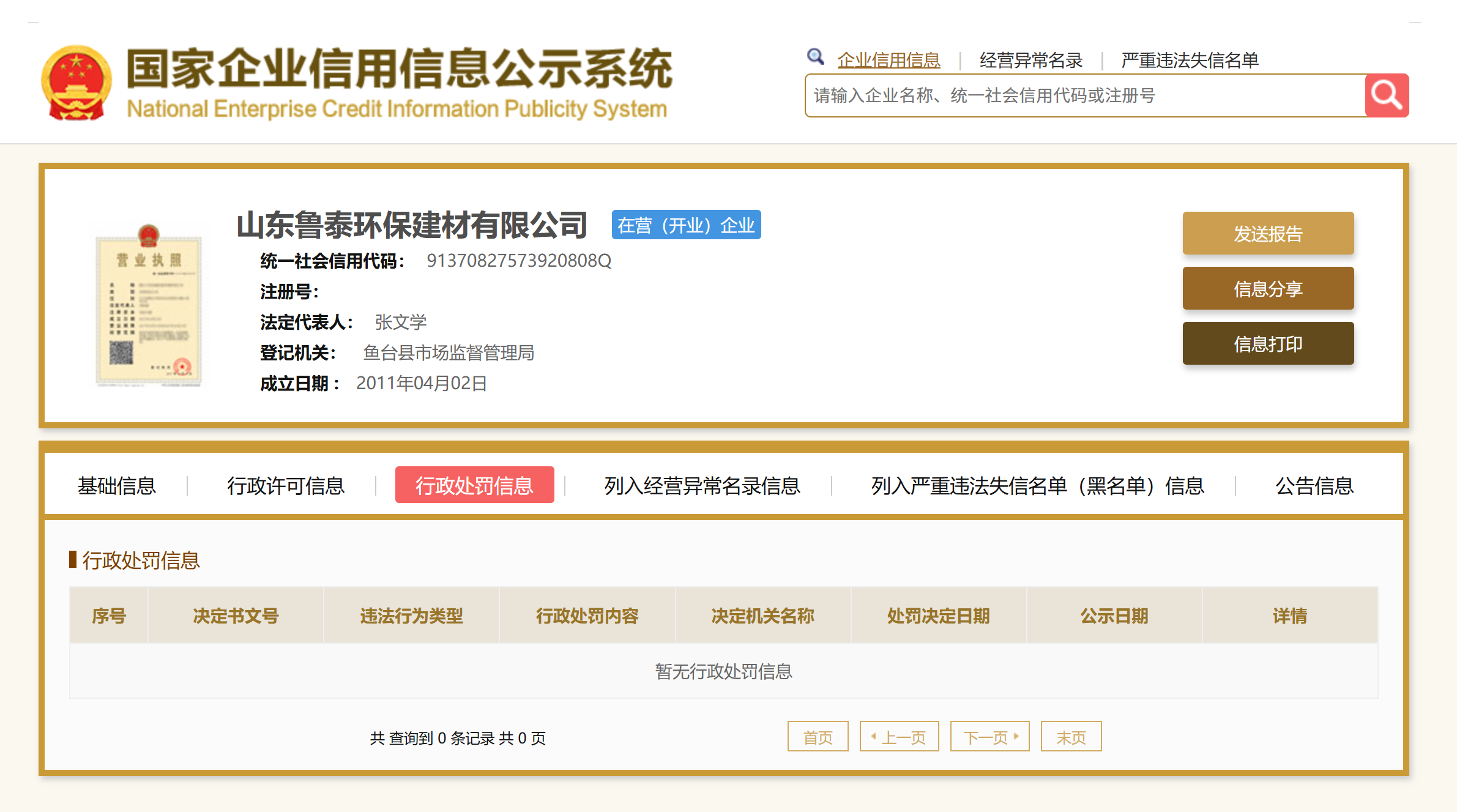
Task: Click the 国家企业信用信息公示系统 site title
Action: click(399, 69)
